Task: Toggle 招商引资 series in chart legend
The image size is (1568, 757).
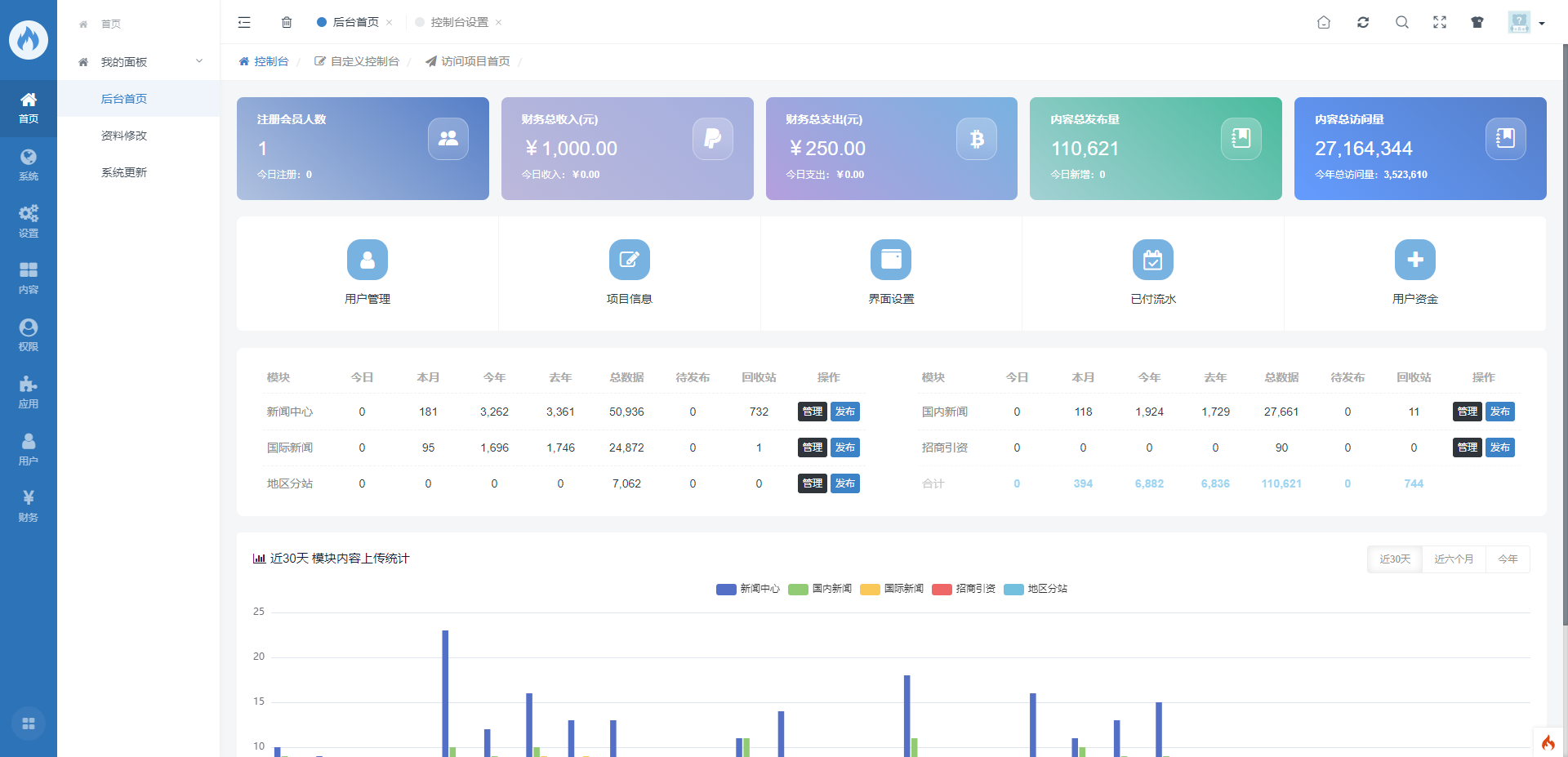Action: (x=964, y=589)
